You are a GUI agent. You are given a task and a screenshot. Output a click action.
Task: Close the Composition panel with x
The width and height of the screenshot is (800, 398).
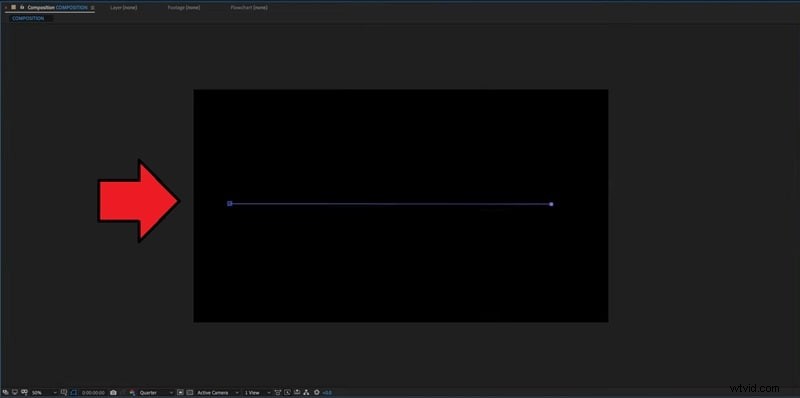(6, 8)
